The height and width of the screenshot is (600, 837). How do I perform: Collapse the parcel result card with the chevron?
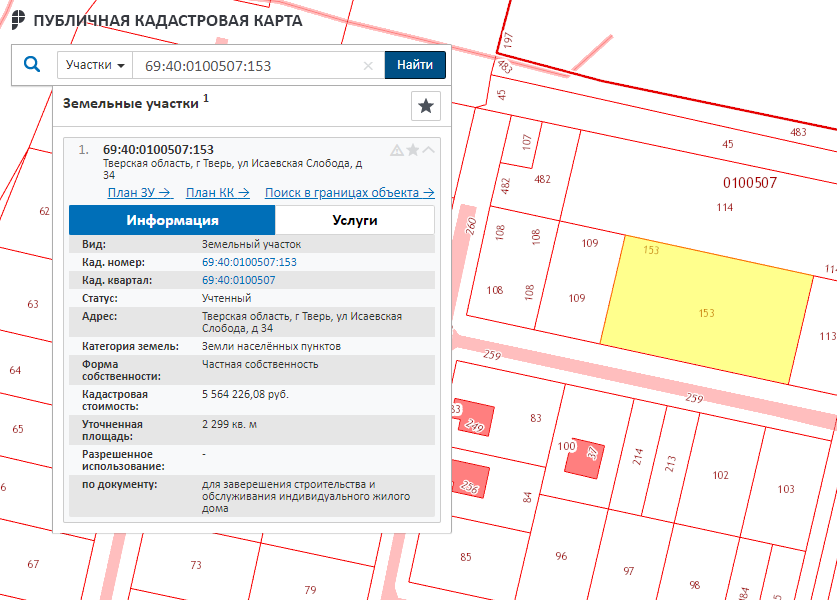[x=429, y=150]
